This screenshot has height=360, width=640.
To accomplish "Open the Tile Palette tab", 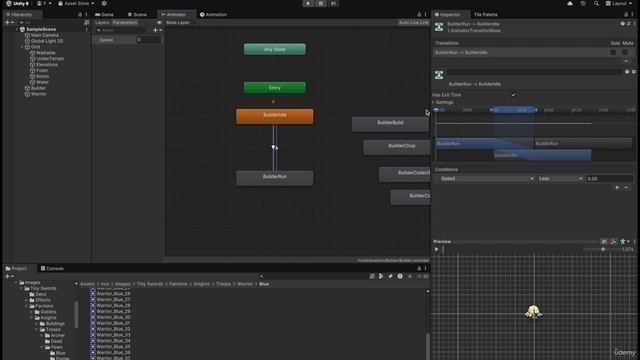I will click(485, 14).
